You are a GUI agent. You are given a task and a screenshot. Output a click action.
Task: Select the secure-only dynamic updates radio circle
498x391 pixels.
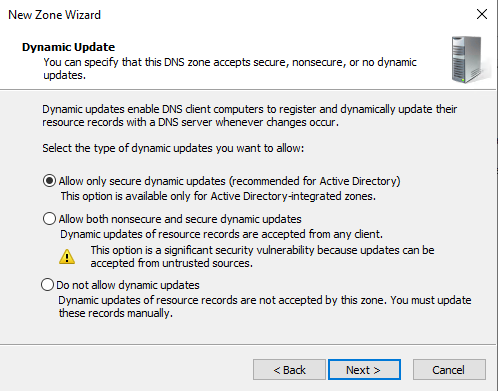point(49,181)
